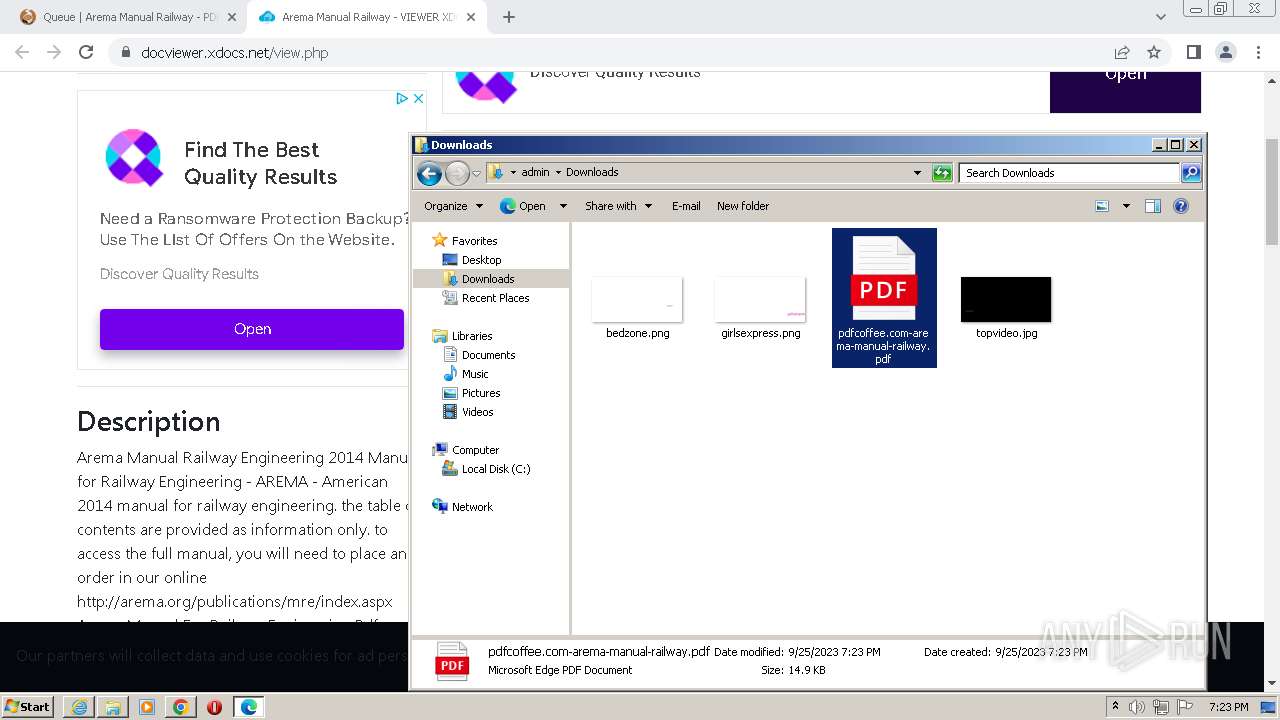
Task: Click the purple Open ad button
Action: [252, 329]
